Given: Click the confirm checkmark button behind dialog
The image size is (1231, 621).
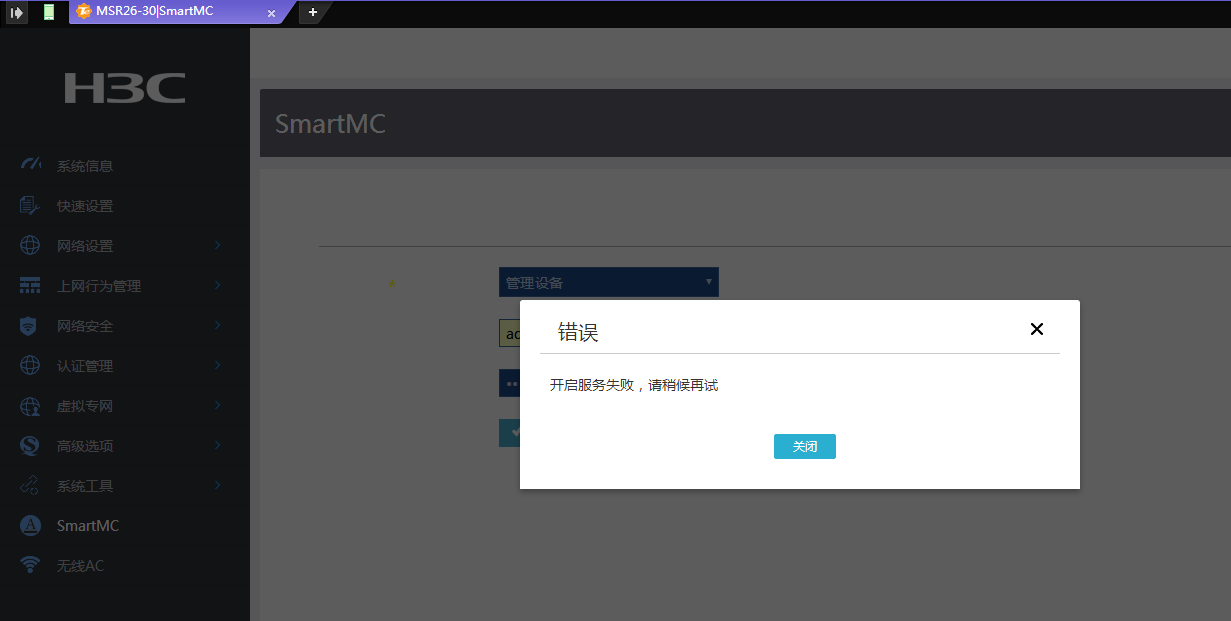Looking at the screenshot, I should coord(509,433).
